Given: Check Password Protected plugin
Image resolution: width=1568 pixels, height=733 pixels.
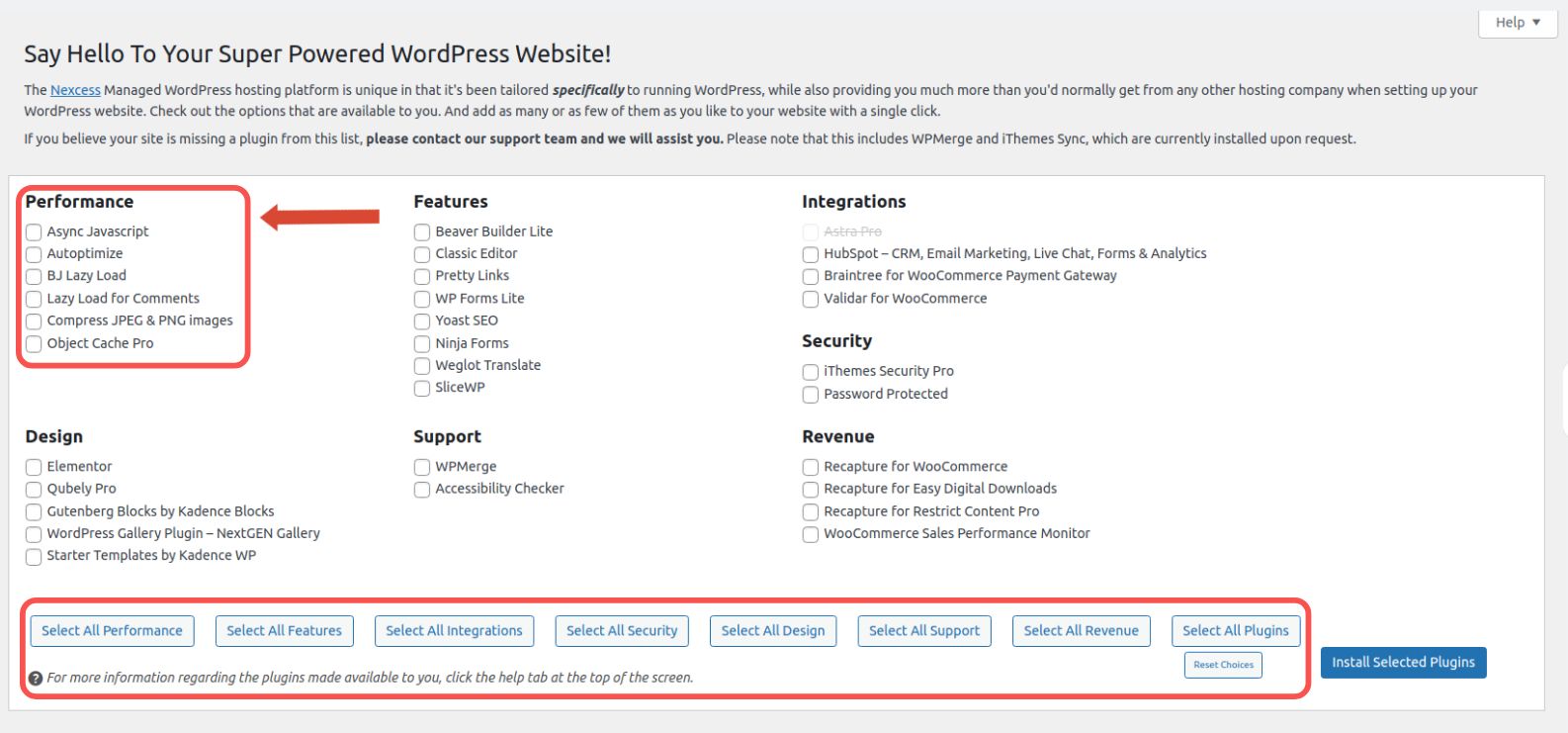Looking at the screenshot, I should point(811,395).
